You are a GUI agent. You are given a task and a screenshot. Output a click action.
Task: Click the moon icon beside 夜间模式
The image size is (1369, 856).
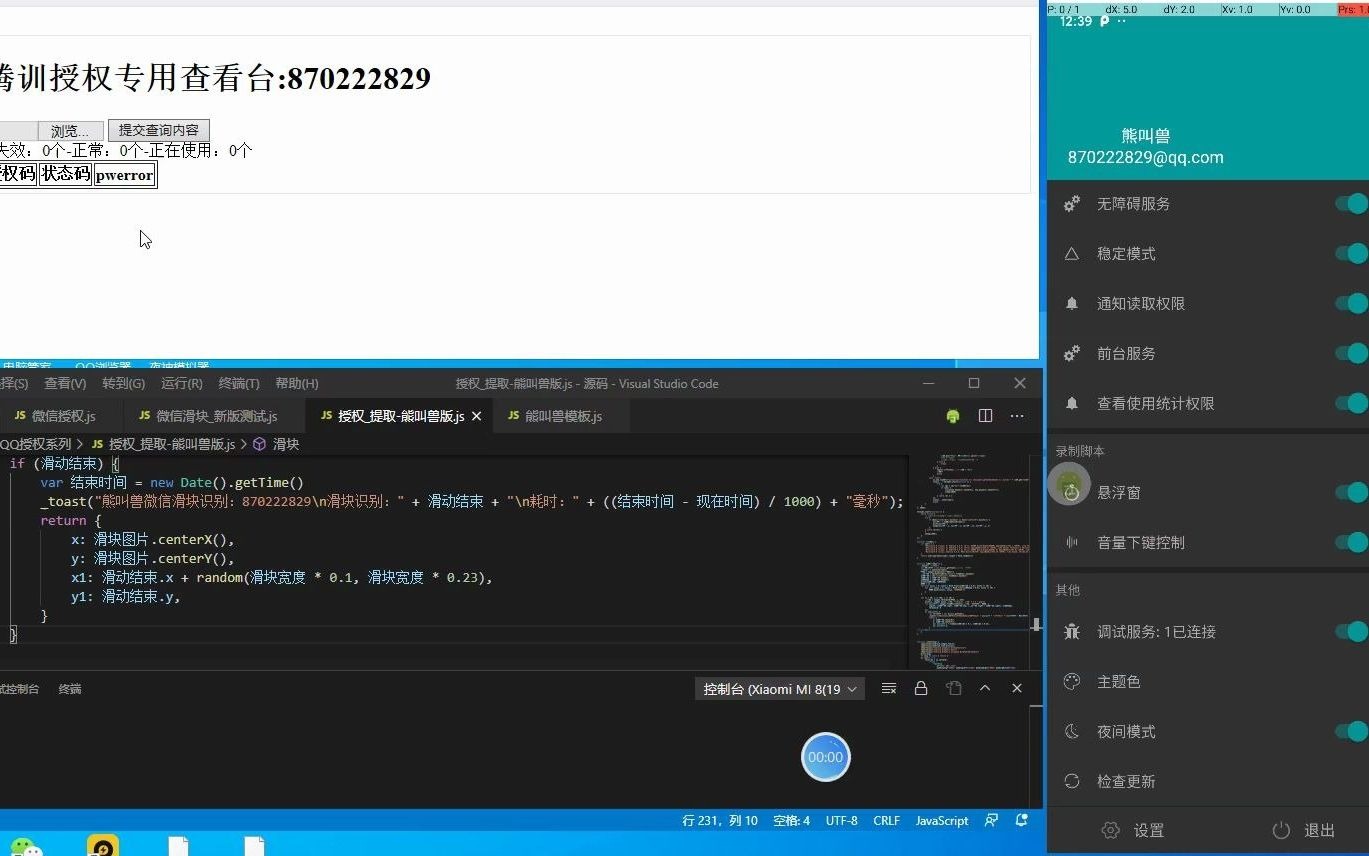pyautogui.click(x=1072, y=732)
